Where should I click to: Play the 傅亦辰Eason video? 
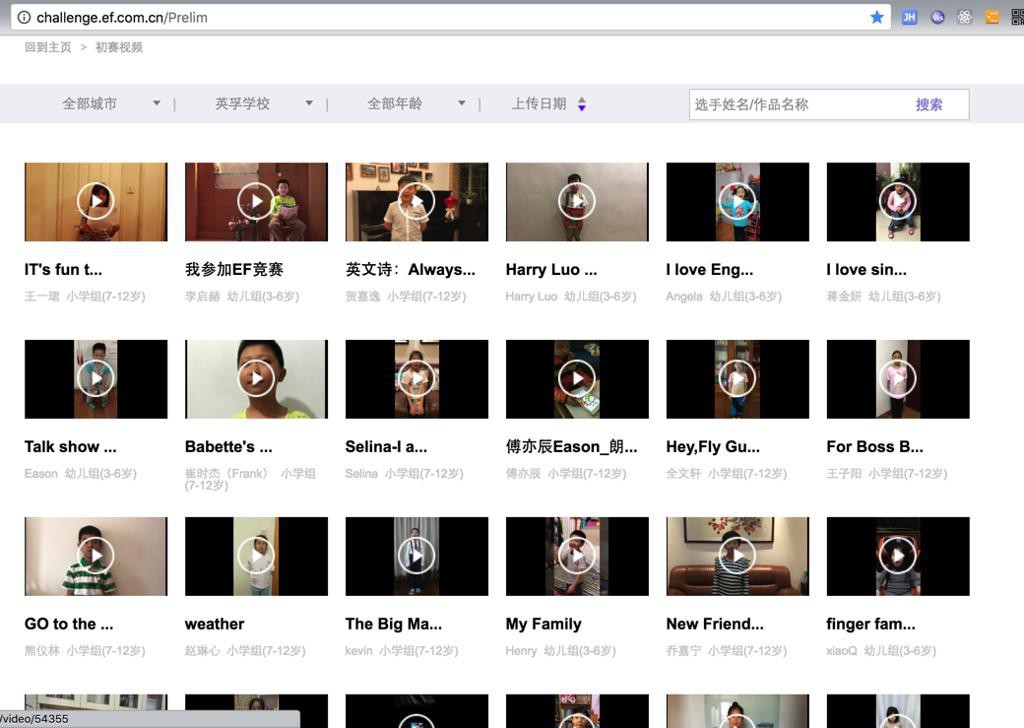point(577,379)
